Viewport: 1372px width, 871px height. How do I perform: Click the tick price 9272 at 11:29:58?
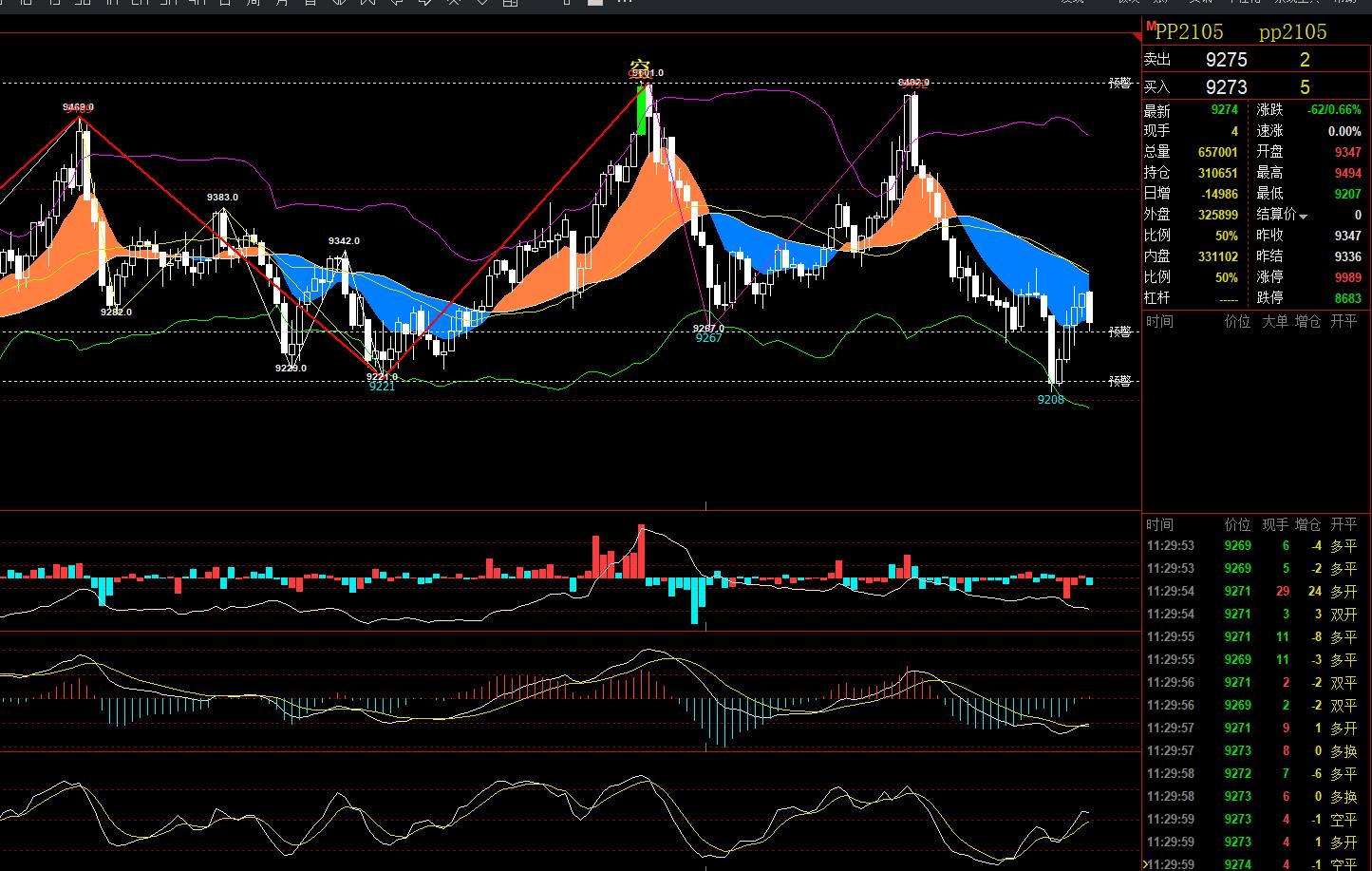click(x=1237, y=773)
